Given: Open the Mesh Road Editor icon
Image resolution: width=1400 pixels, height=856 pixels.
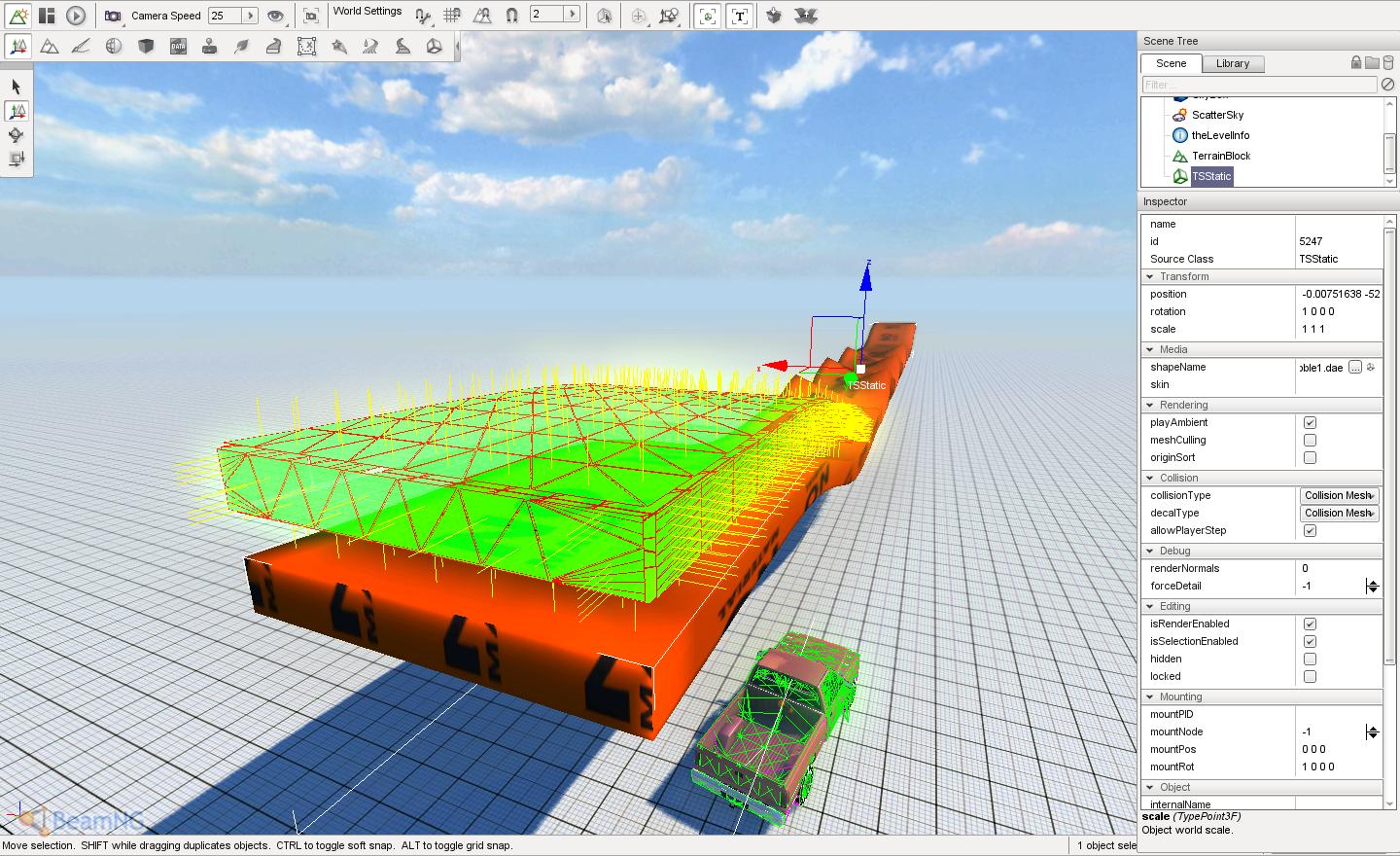Looking at the screenshot, I should click(274, 46).
